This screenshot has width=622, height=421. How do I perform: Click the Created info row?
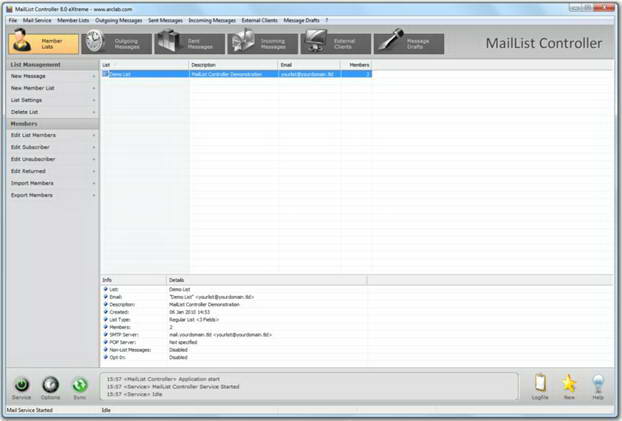234,312
